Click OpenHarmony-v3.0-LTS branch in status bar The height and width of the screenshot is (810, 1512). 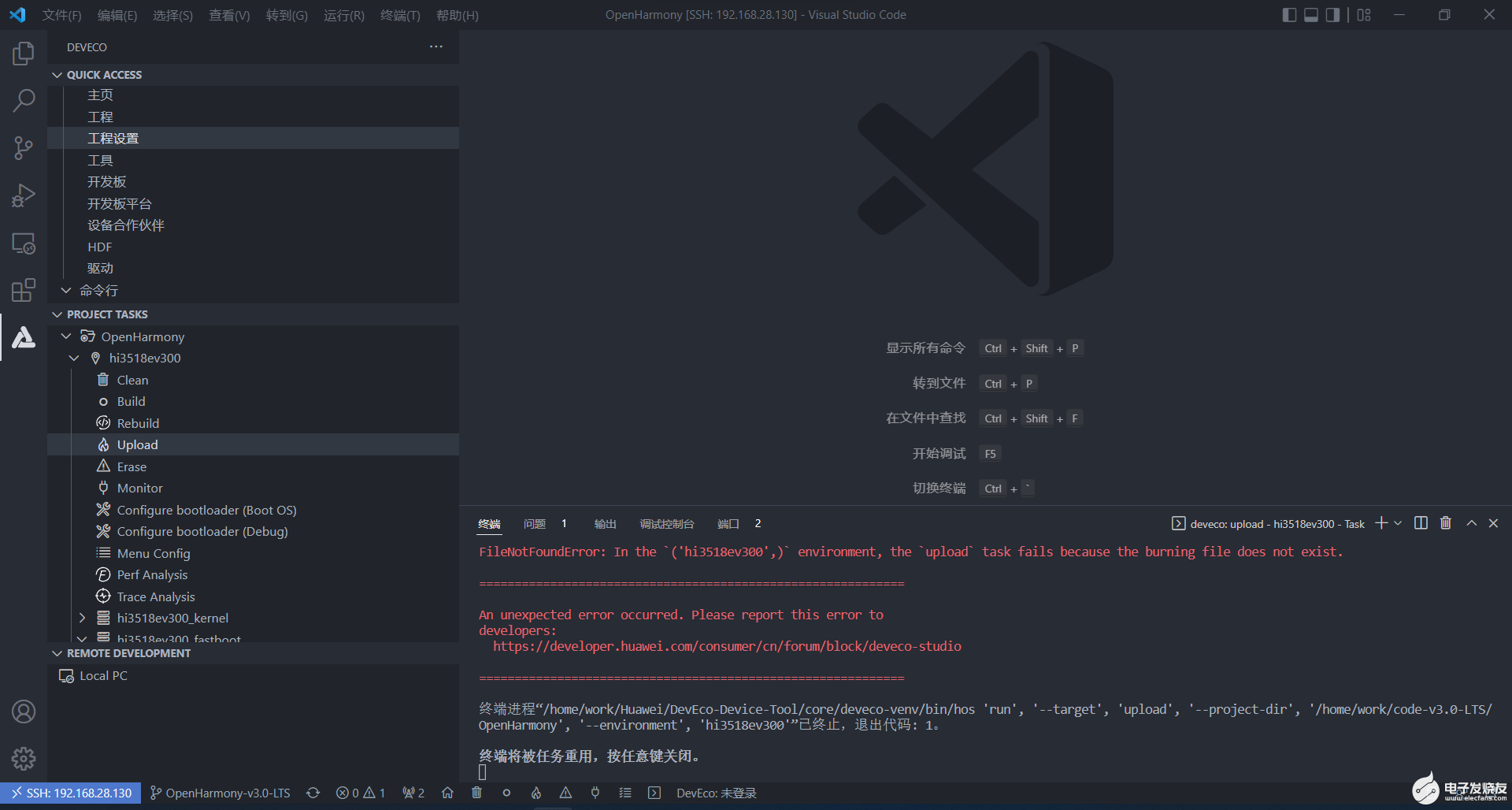pyautogui.click(x=220, y=793)
